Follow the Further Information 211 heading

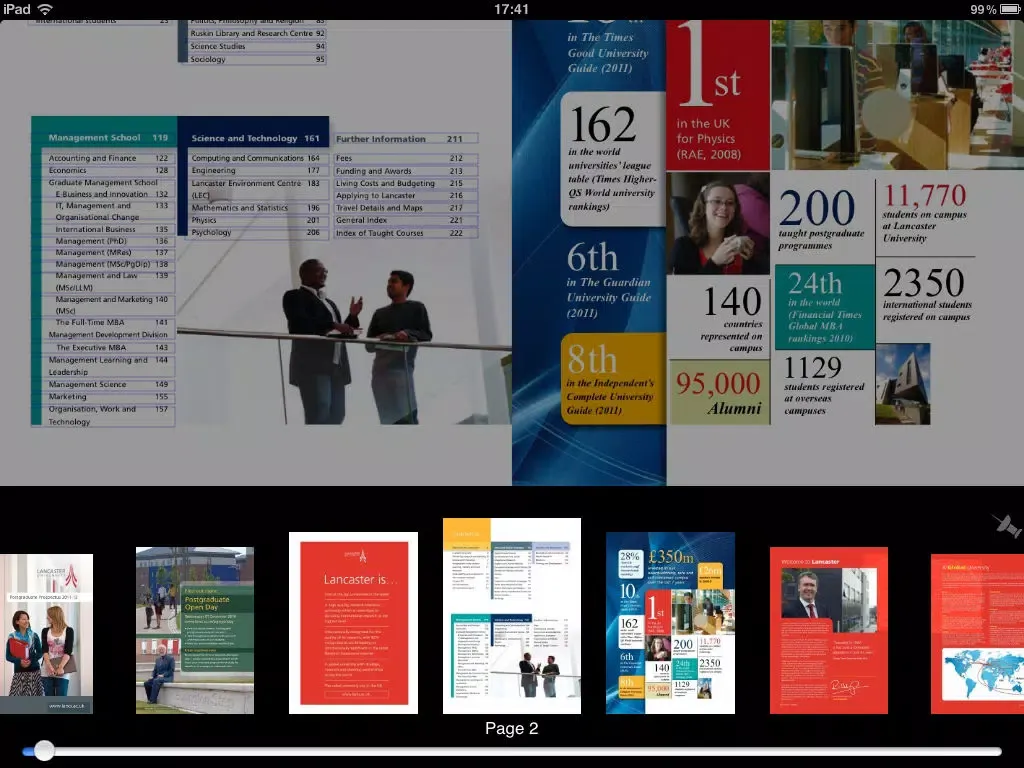406,139
